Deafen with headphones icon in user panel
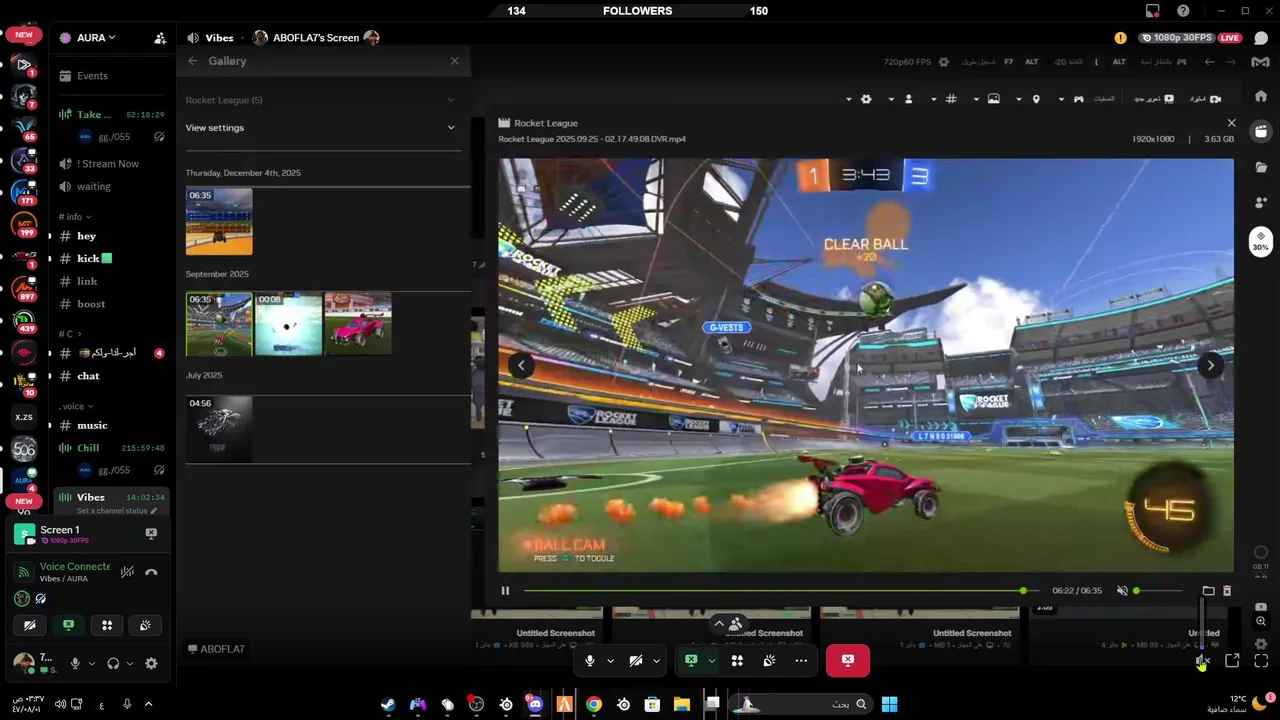The height and width of the screenshot is (720, 1280). coord(113,663)
